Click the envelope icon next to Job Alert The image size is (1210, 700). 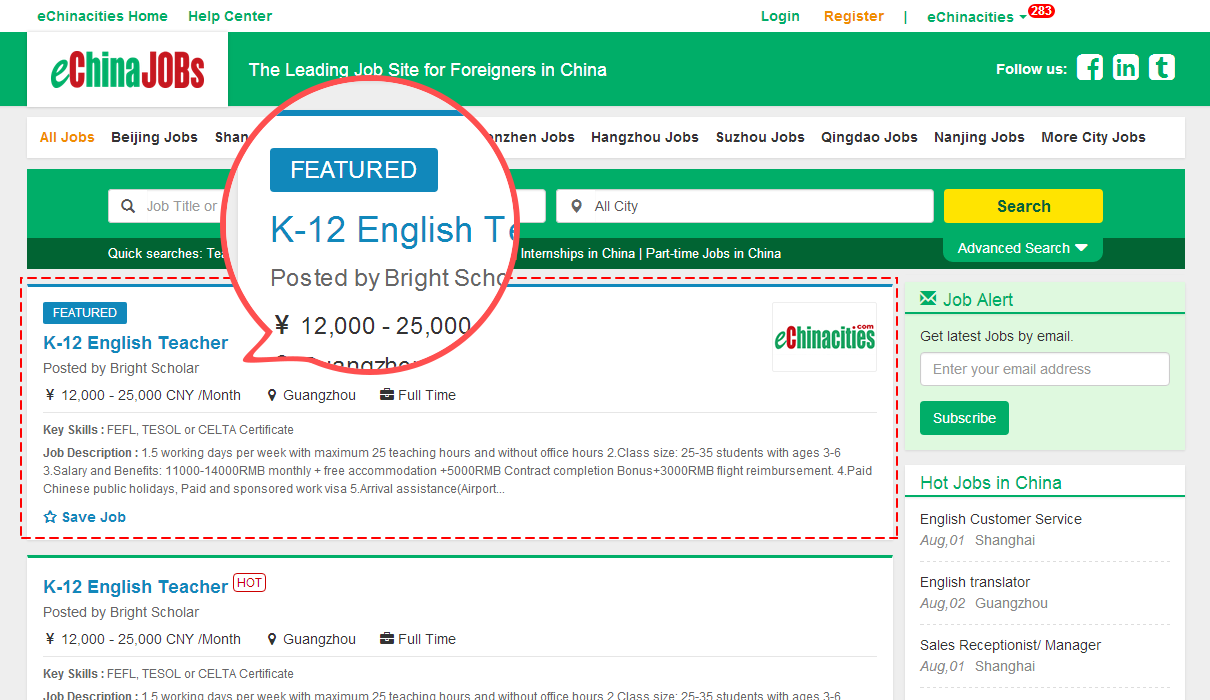click(929, 299)
